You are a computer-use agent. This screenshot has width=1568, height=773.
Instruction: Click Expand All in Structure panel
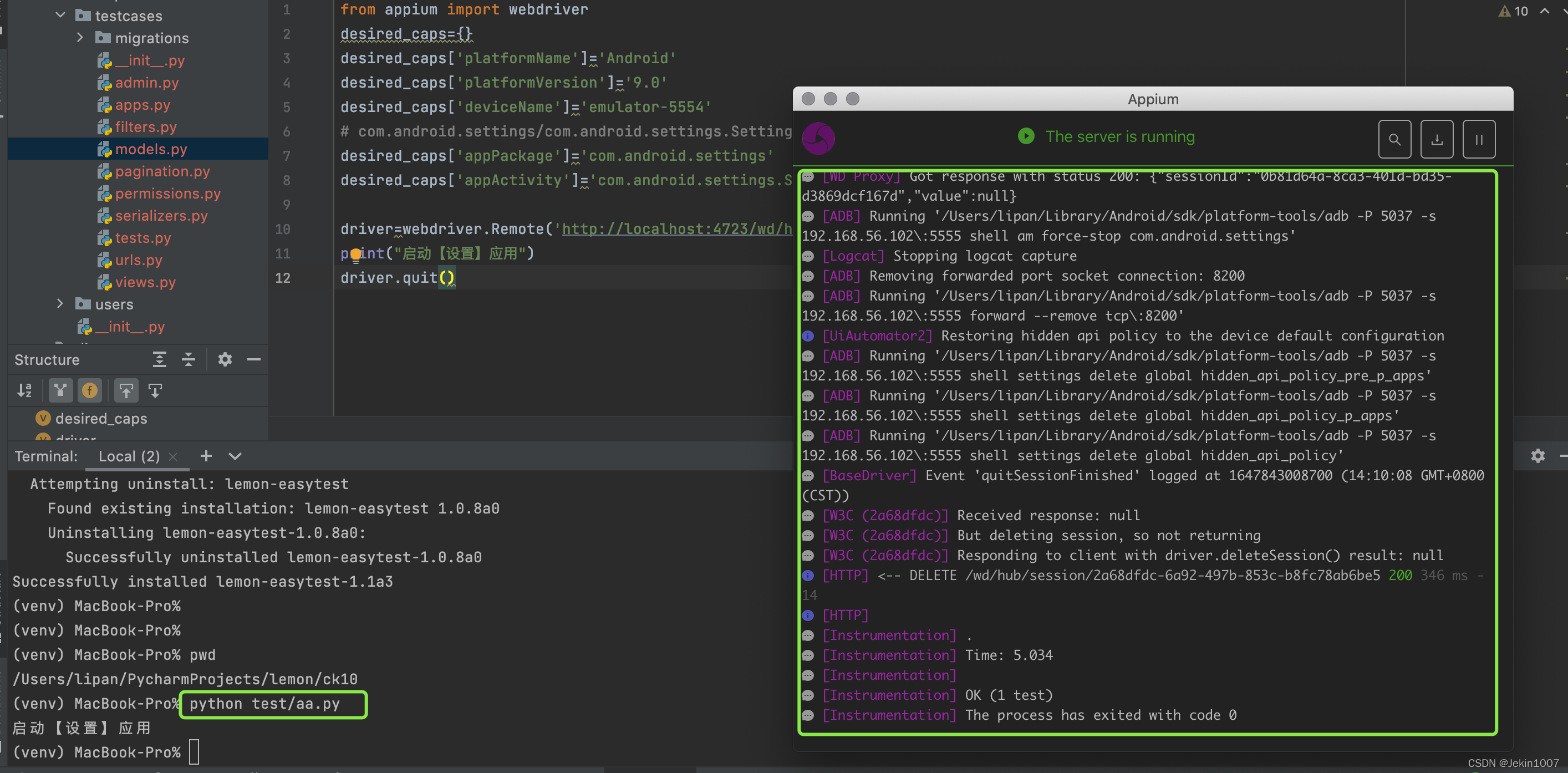point(160,360)
